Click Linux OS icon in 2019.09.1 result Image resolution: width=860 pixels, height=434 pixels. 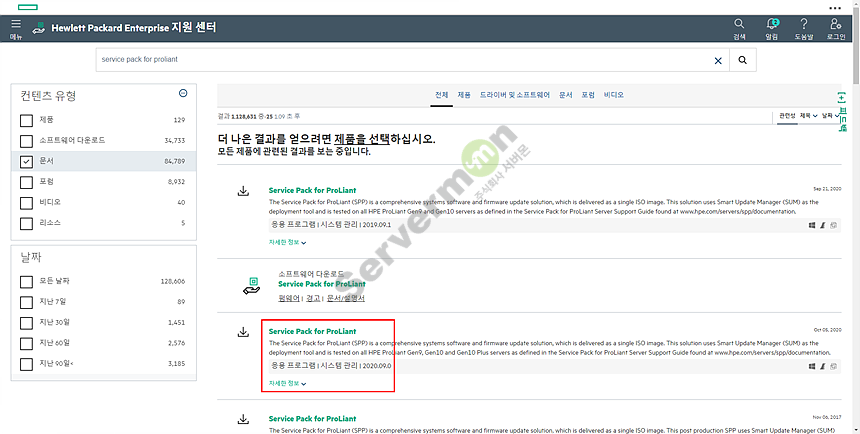click(x=823, y=225)
